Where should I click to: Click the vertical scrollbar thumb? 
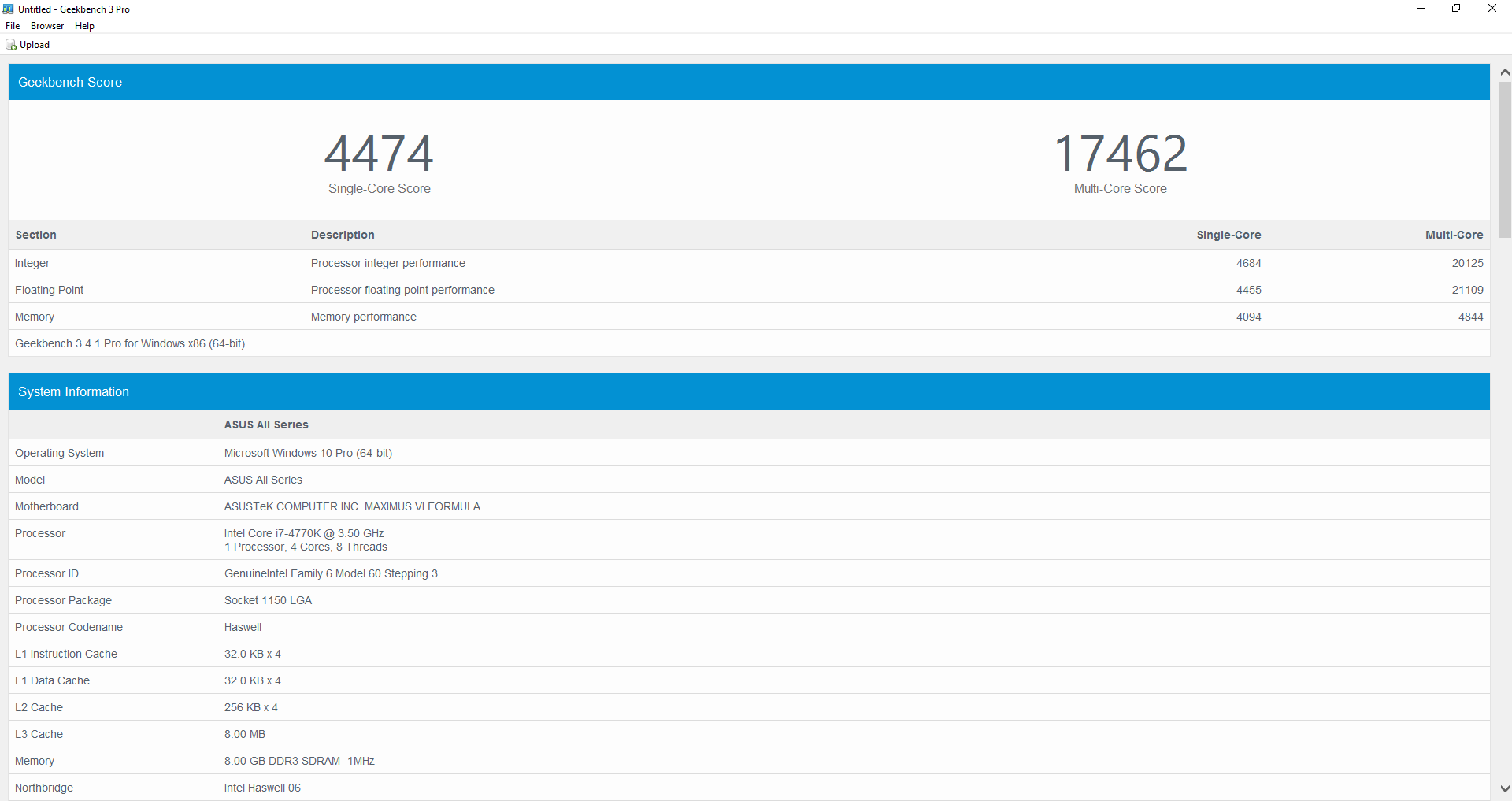[x=1504, y=159]
